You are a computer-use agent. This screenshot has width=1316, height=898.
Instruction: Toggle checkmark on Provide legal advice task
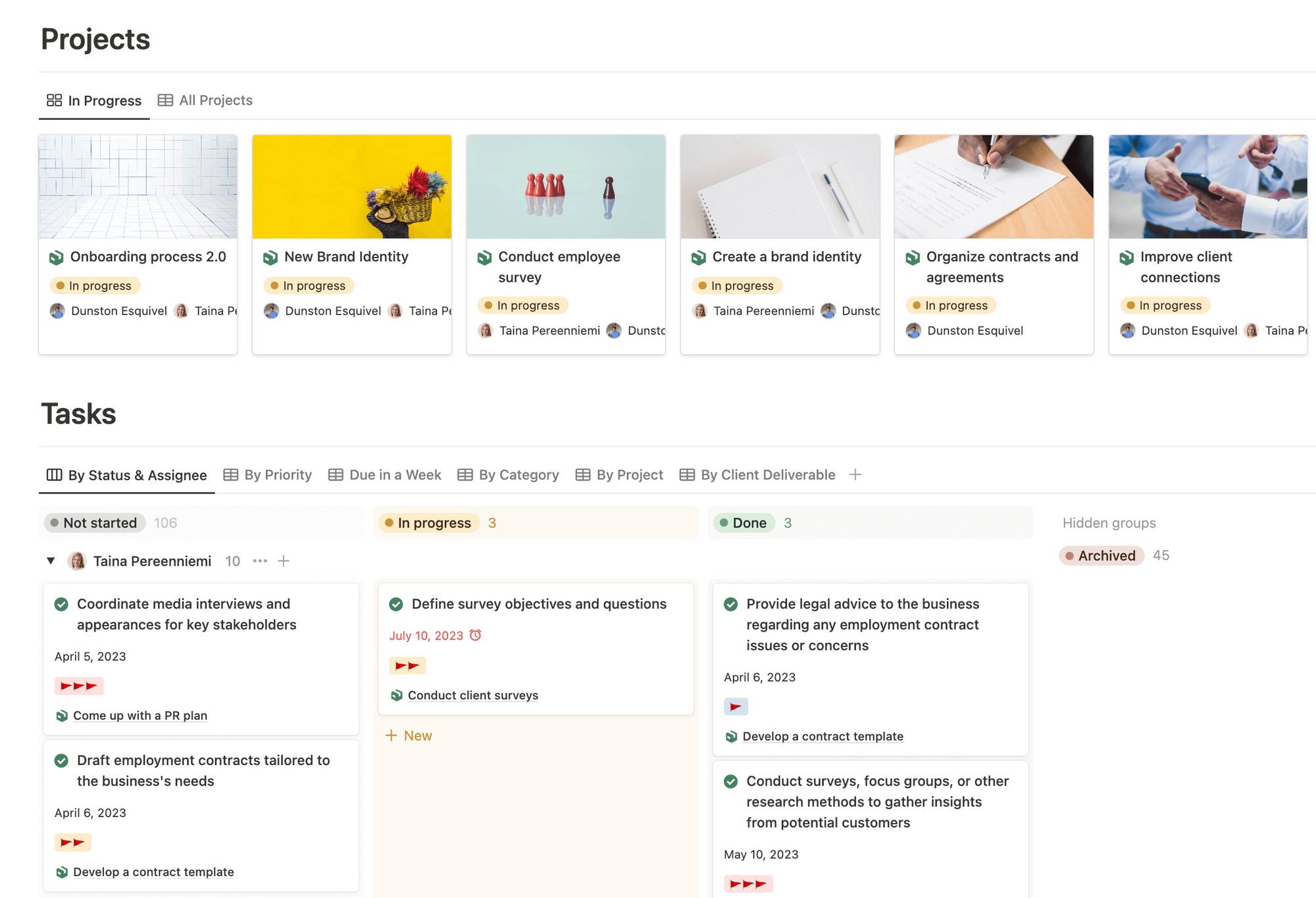tap(730, 604)
